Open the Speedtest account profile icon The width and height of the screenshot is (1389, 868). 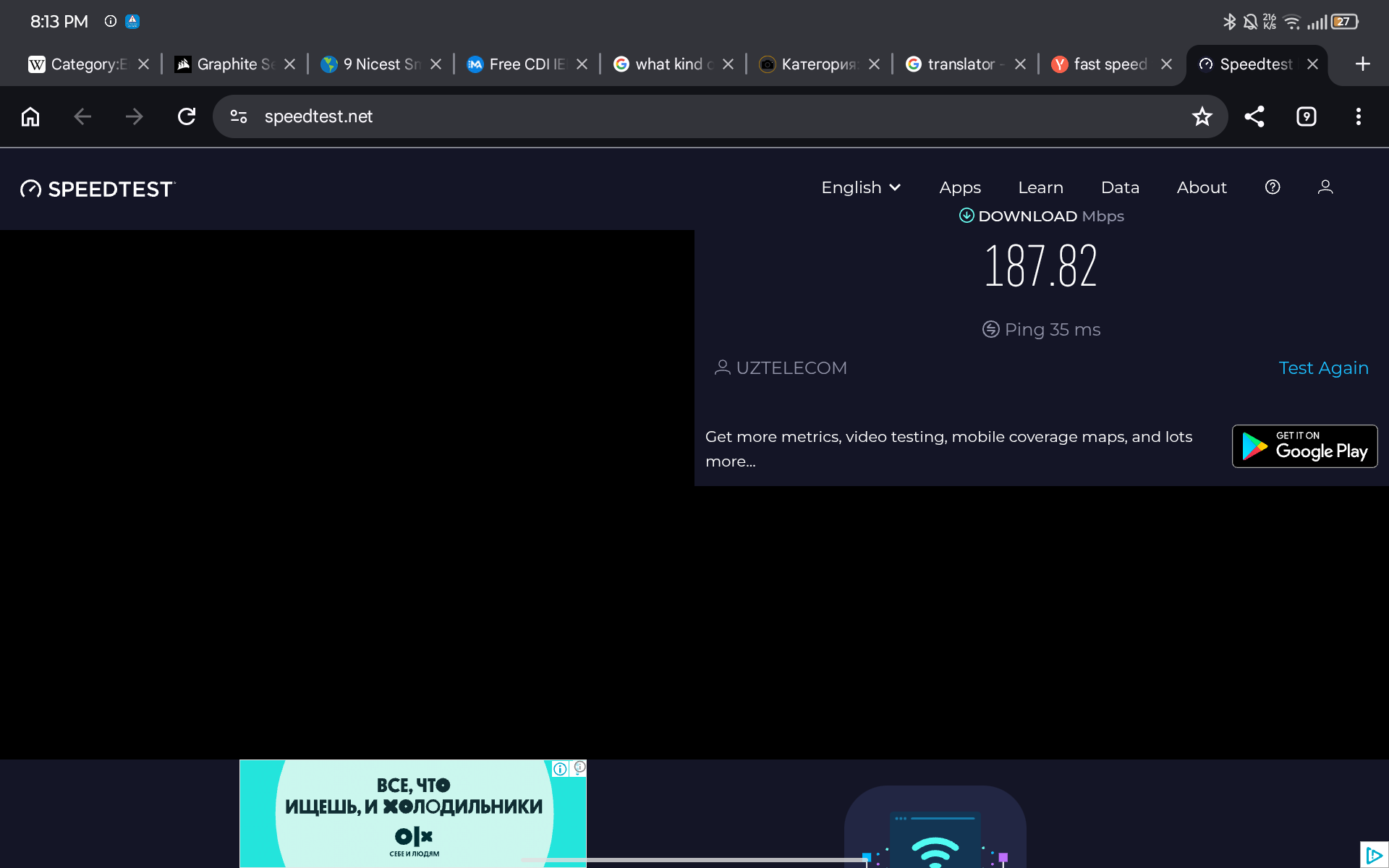(x=1325, y=187)
